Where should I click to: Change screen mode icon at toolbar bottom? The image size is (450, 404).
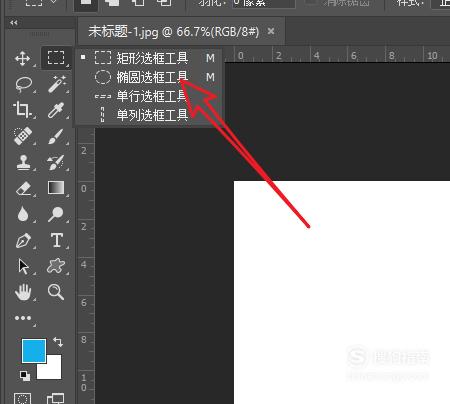tap(55, 399)
